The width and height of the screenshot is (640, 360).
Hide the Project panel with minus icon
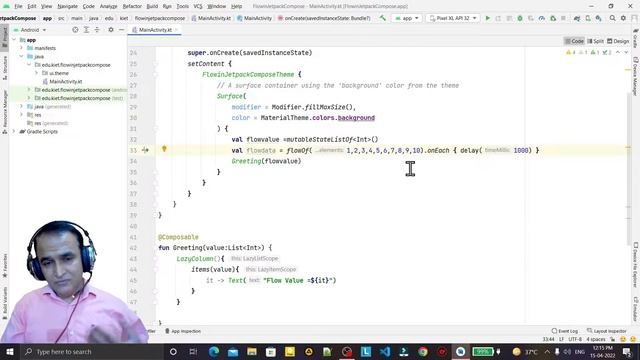[121, 30]
